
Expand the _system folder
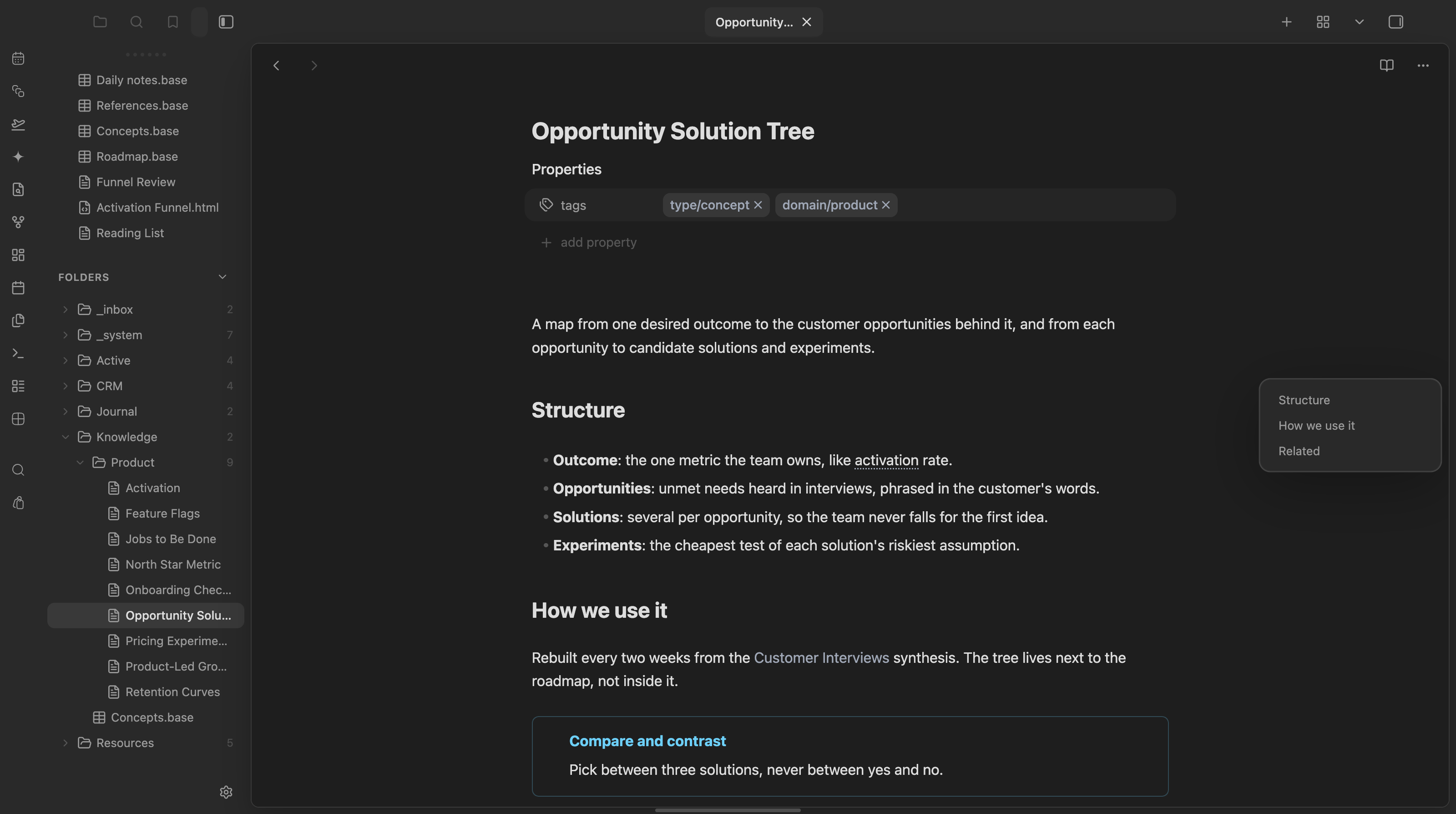click(x=65, y=335)
